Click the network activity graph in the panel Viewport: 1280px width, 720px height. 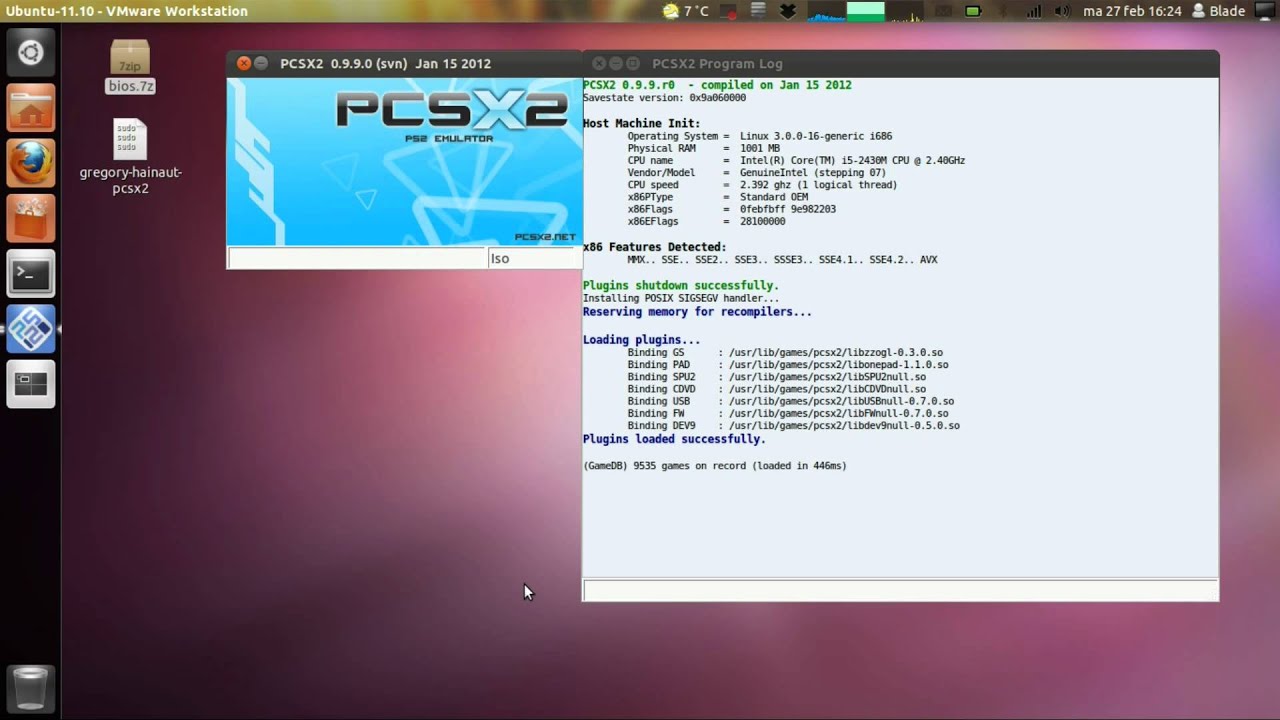coord(905,11)
